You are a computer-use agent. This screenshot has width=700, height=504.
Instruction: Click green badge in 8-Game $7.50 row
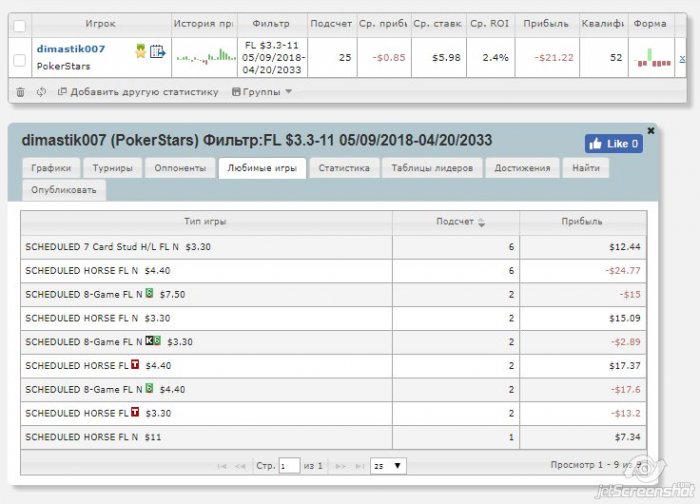pyautogui.click(x=150, y=293)
